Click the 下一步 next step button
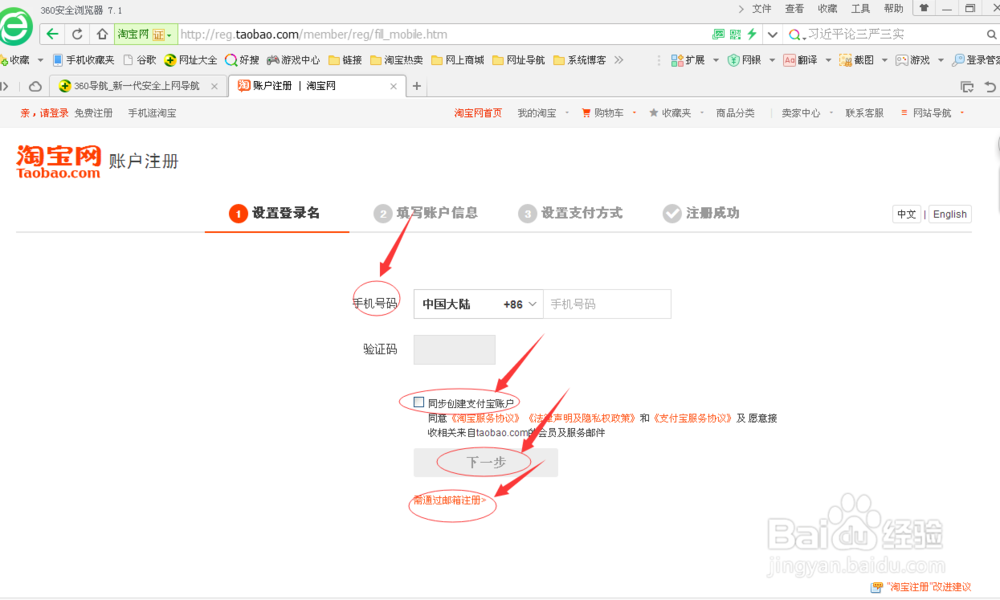This screenshot has height=600, width=1000. tap(485, 462)
